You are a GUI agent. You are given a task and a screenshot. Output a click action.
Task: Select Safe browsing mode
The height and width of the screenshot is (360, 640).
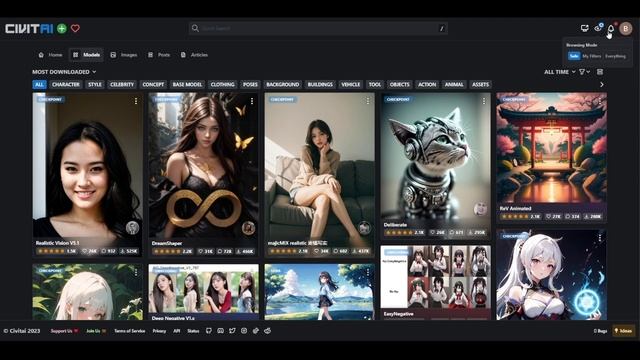(574, 56)
